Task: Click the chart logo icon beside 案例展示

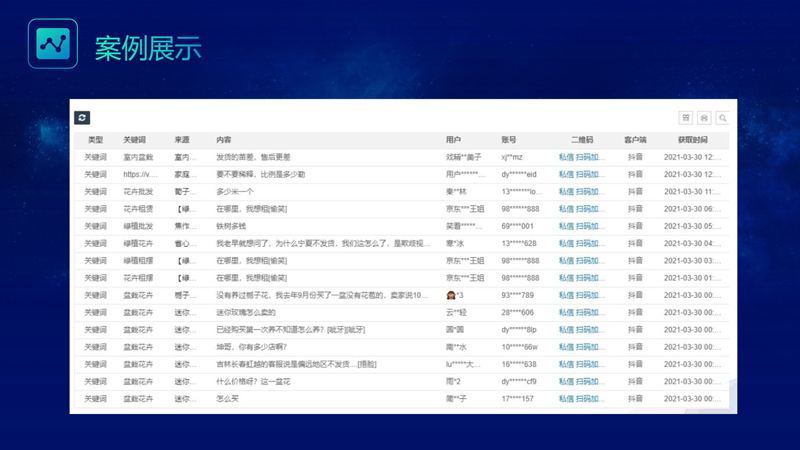Action: point(52,44)
